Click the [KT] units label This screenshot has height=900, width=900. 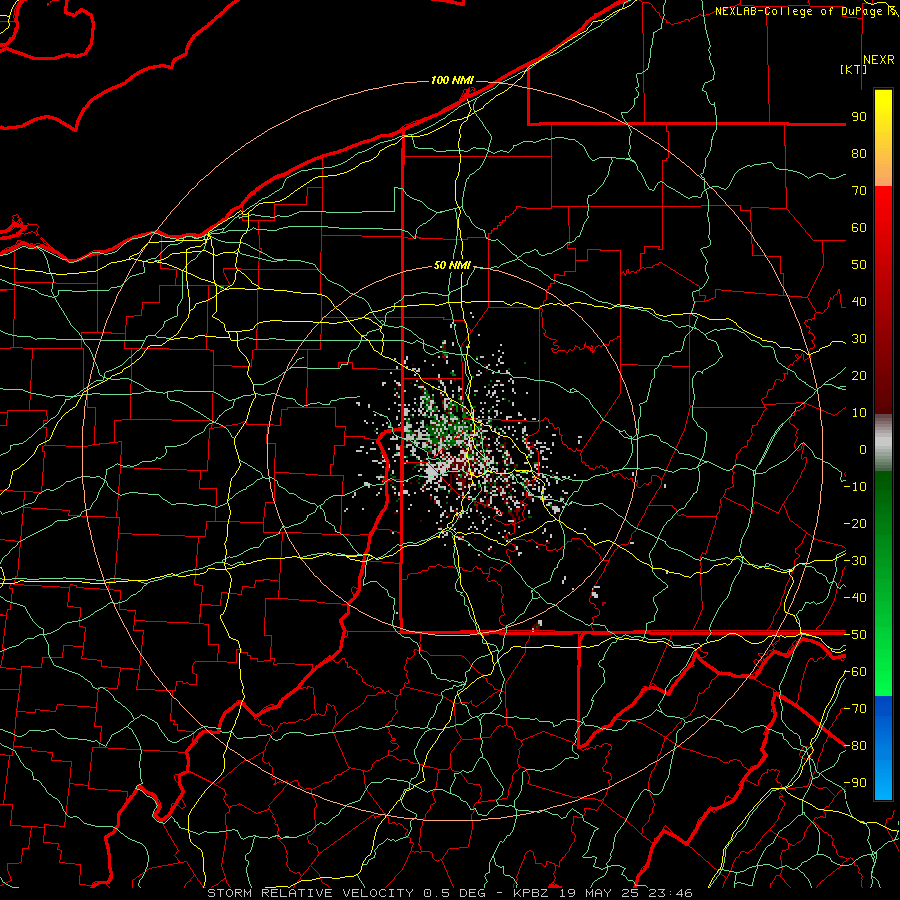tap(854, 69)
